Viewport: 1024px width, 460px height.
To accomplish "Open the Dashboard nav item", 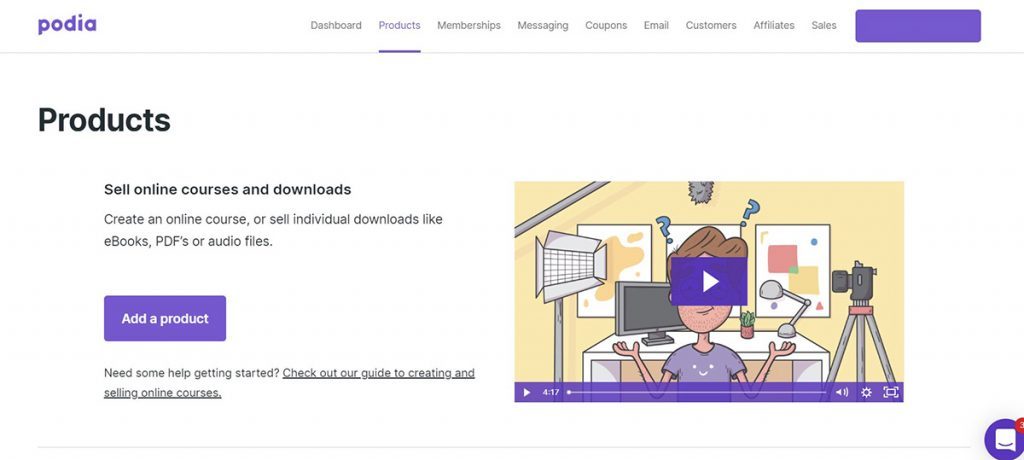I will pyautogui.click(x=336, y=26).
